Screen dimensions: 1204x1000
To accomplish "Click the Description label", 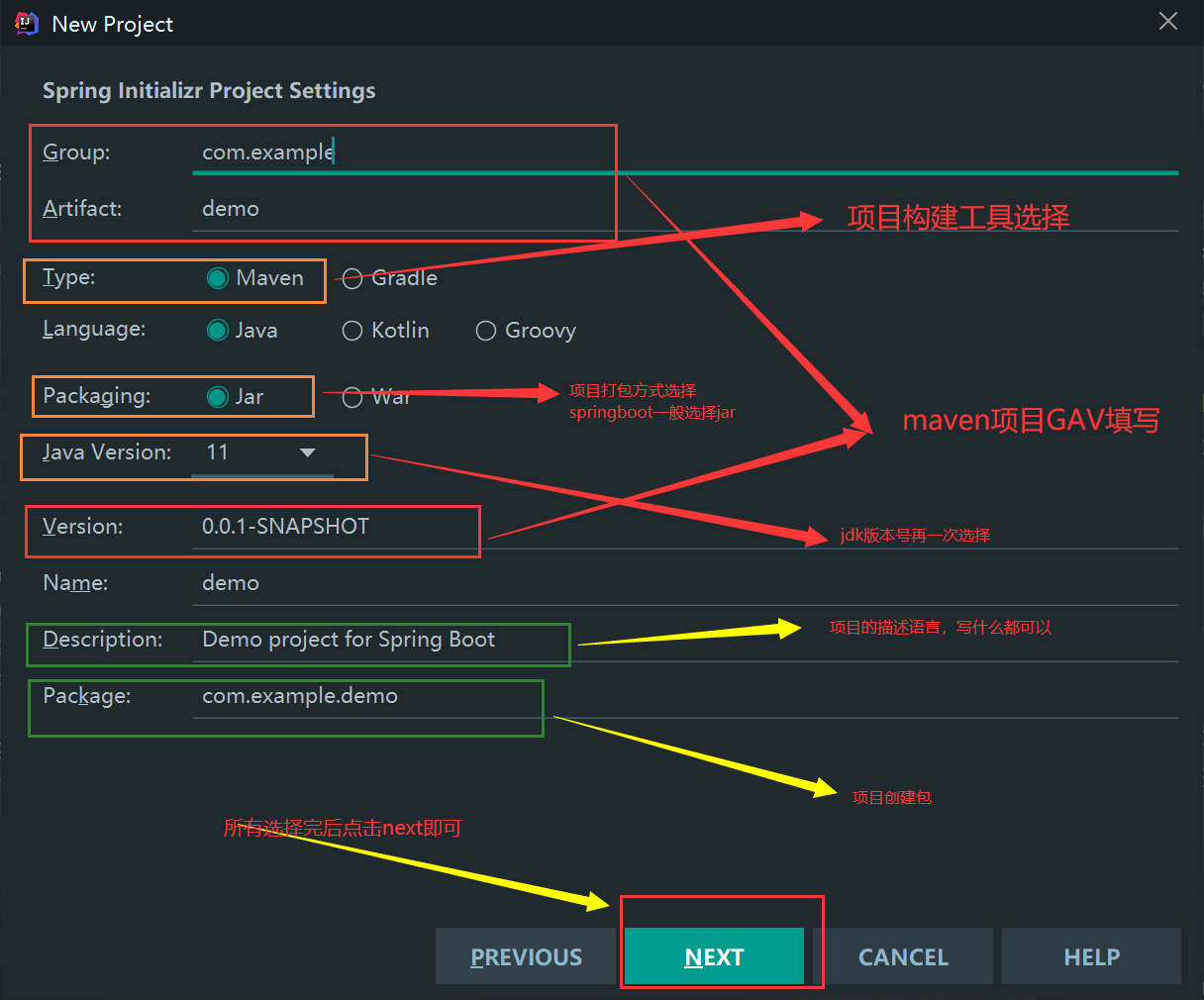I will 103,640.
